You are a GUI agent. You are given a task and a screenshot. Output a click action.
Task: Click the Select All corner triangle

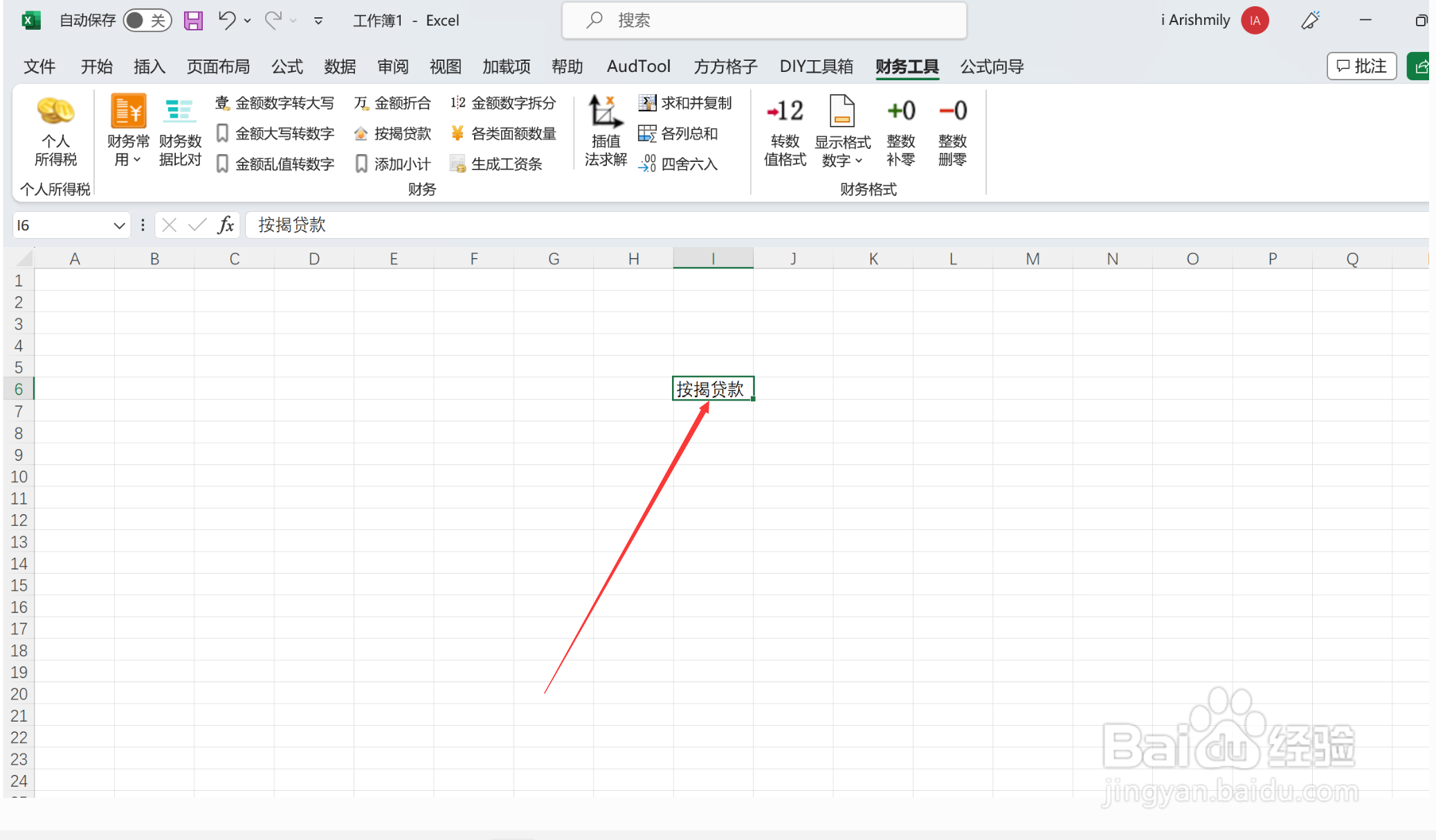coord(24,258)
